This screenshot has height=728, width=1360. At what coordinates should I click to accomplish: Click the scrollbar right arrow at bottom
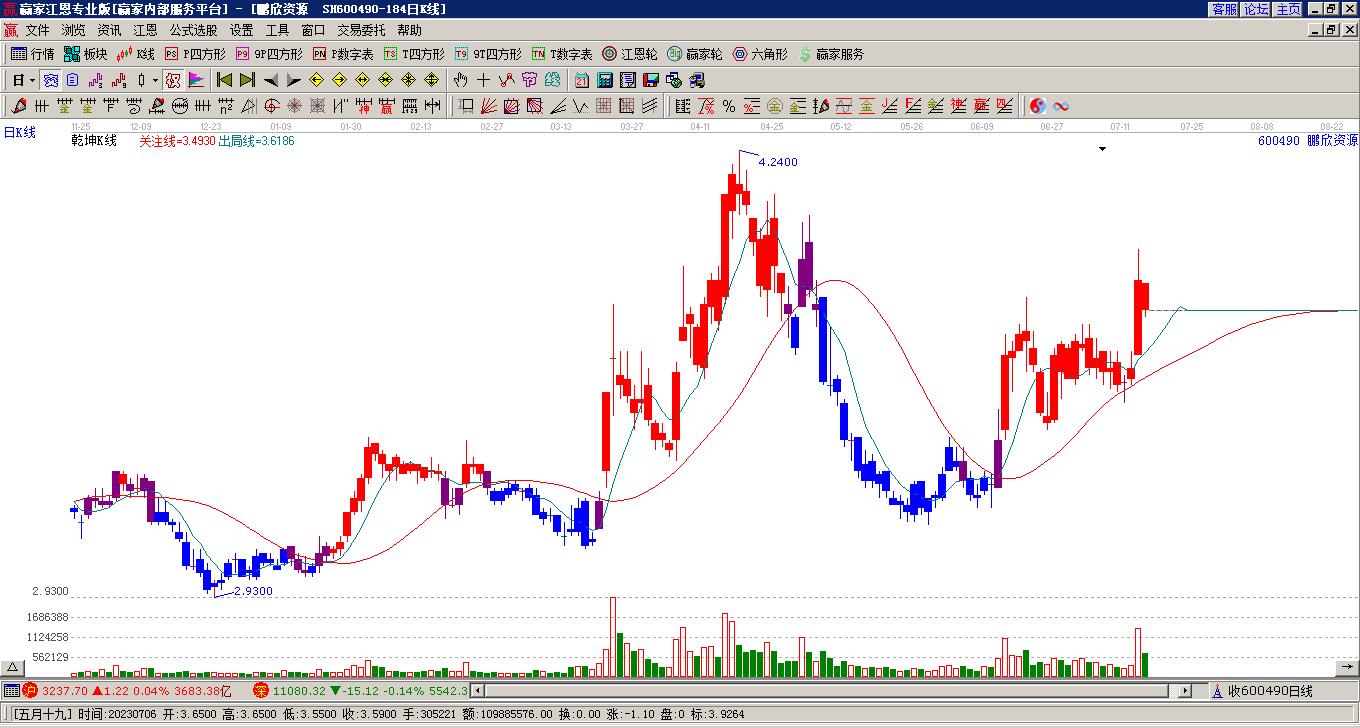click(x=1185, y=691)
